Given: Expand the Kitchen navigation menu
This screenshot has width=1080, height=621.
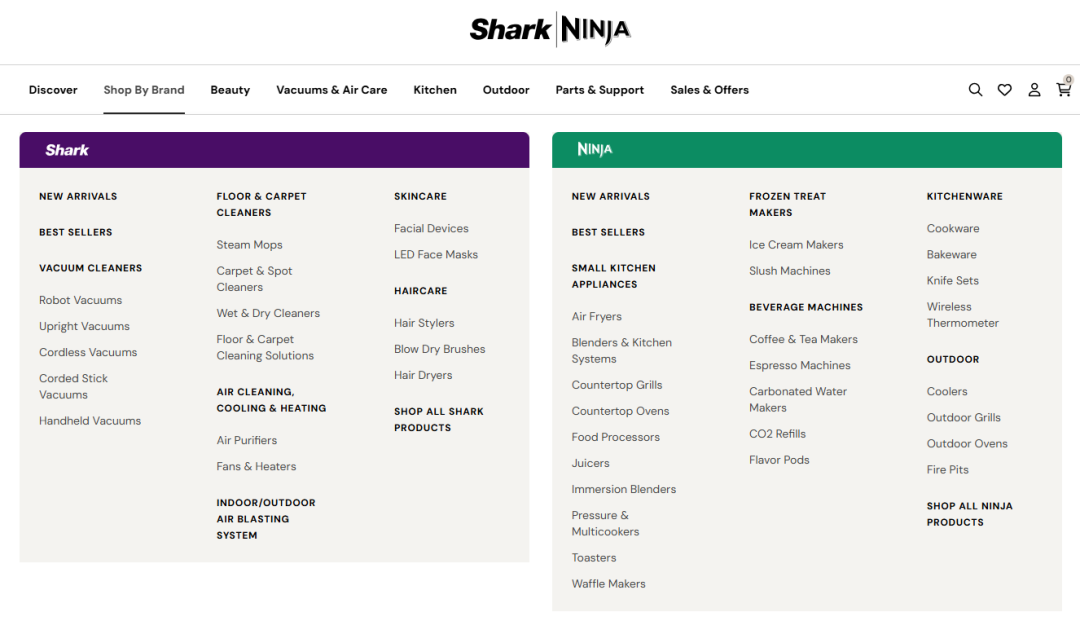Looking at the screenshot, I should [435, 90].
